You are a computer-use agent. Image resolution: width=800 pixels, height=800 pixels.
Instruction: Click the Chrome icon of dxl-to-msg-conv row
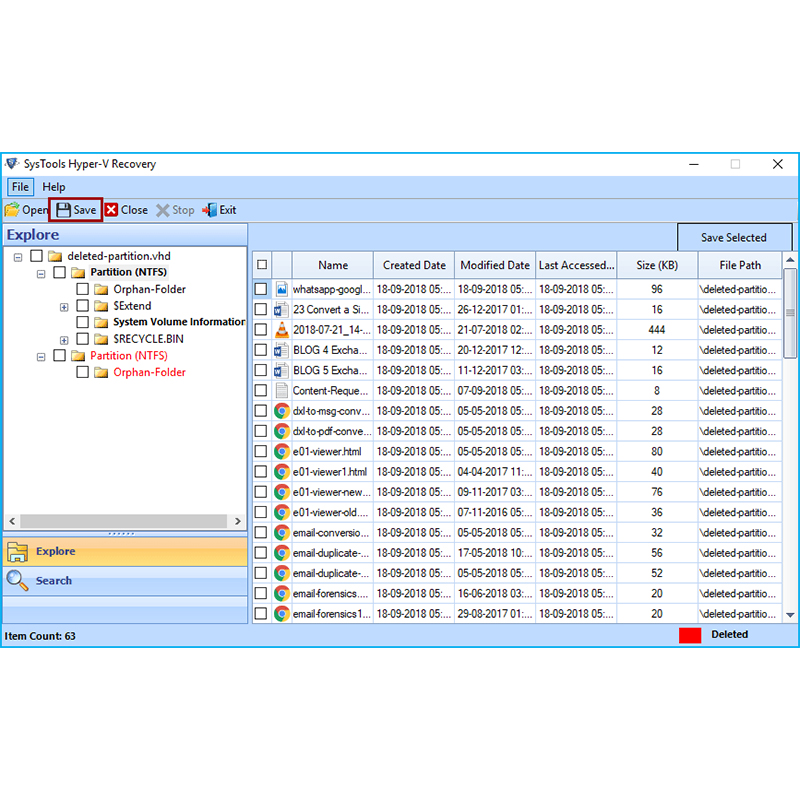[x=281, y=411]
